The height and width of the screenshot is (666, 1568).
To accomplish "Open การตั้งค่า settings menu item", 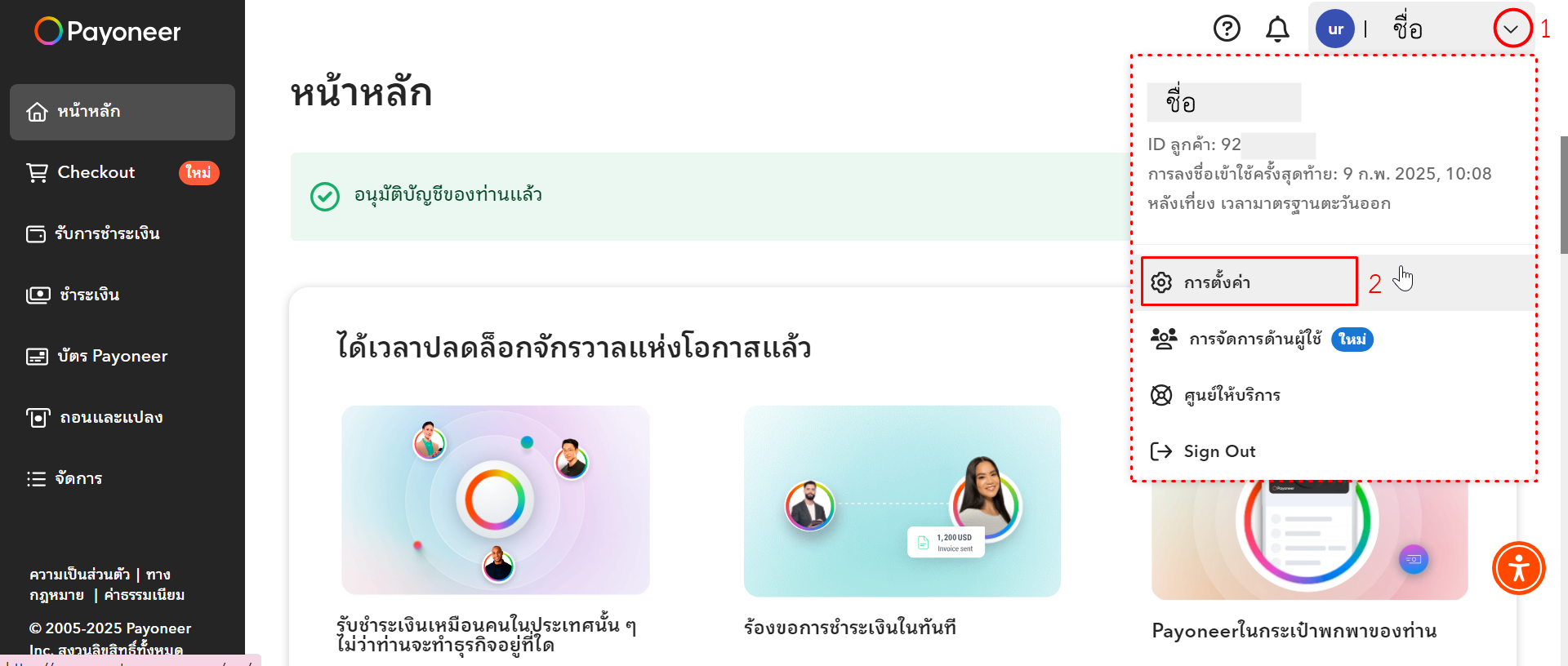I will [x=1249, y=282].
